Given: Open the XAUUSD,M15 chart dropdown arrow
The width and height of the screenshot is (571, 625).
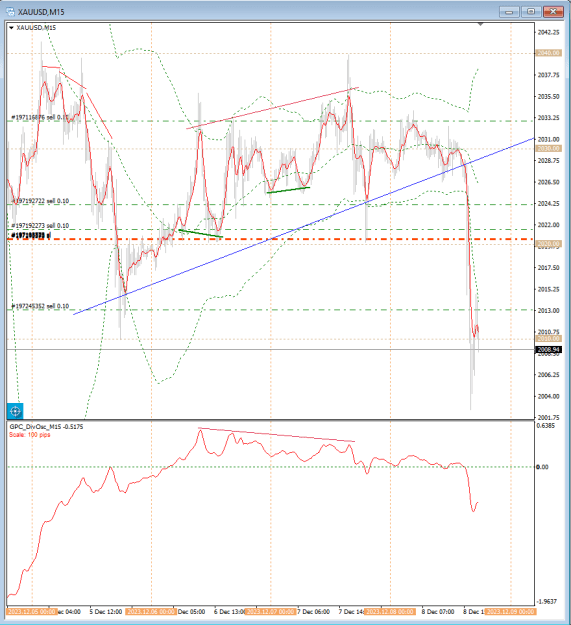Looking at the screenshot, I should click(11, 28).
